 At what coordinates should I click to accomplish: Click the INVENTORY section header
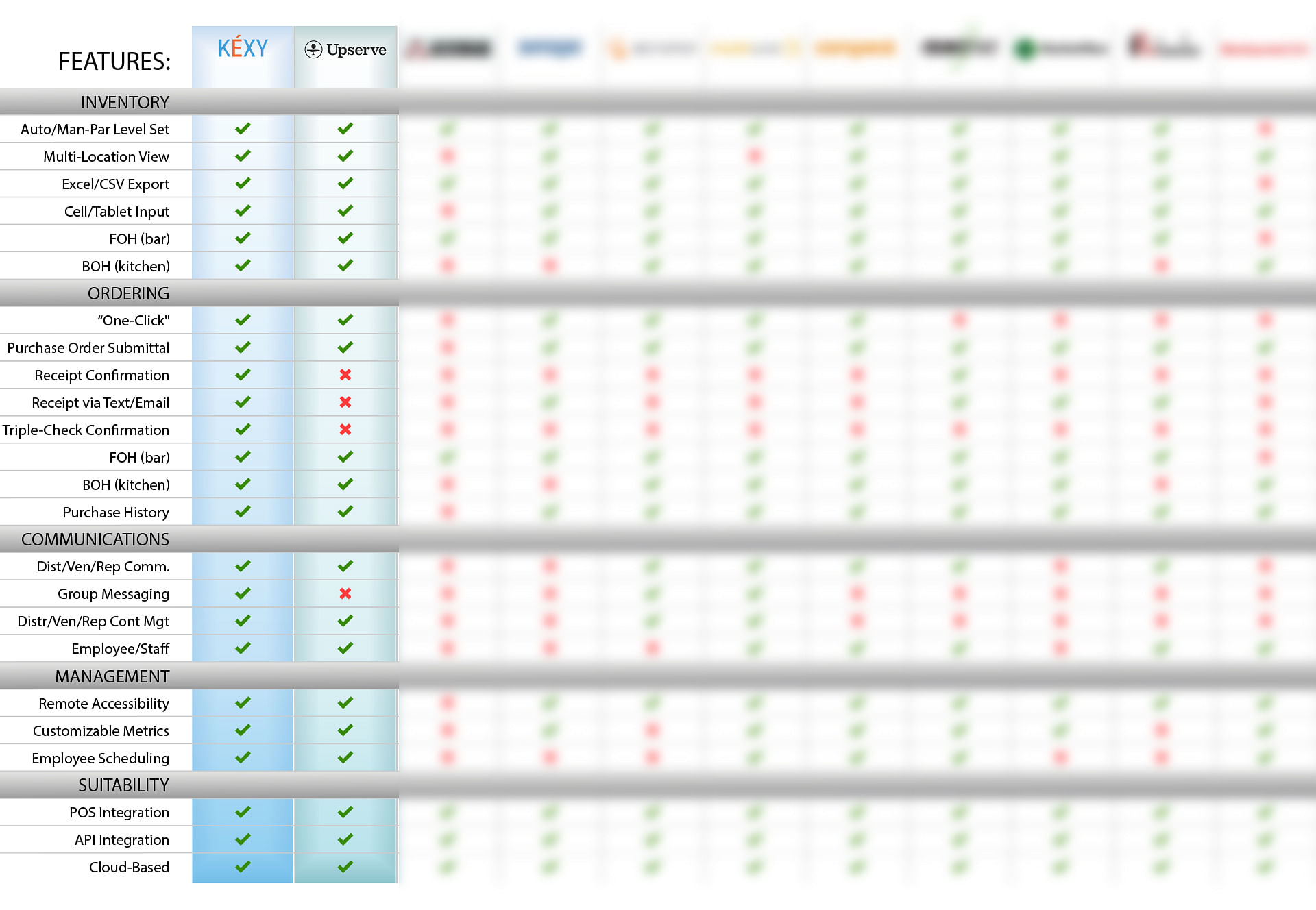pos(125,102)
